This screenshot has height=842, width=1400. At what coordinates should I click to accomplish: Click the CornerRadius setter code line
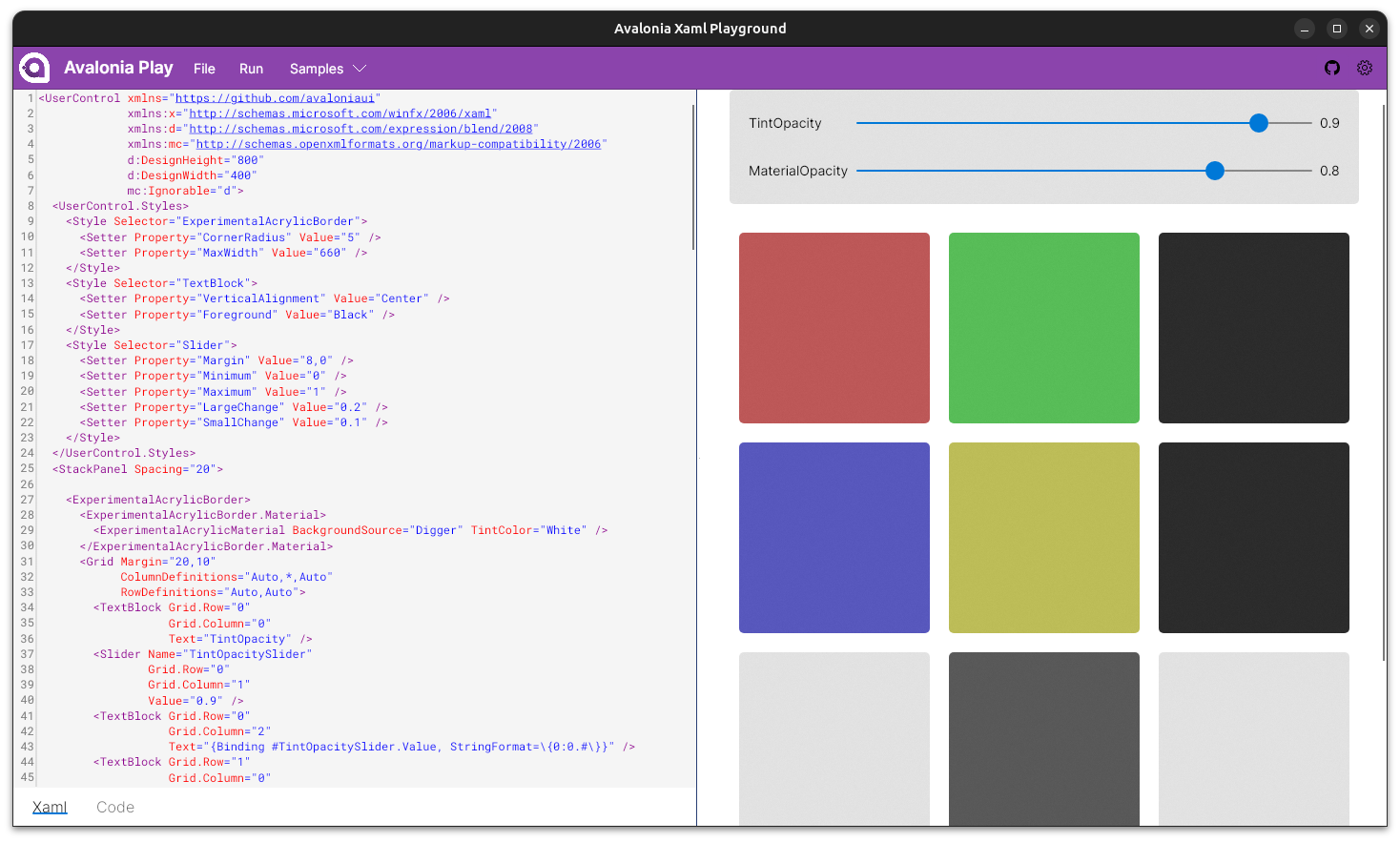(x=230, y=237)
